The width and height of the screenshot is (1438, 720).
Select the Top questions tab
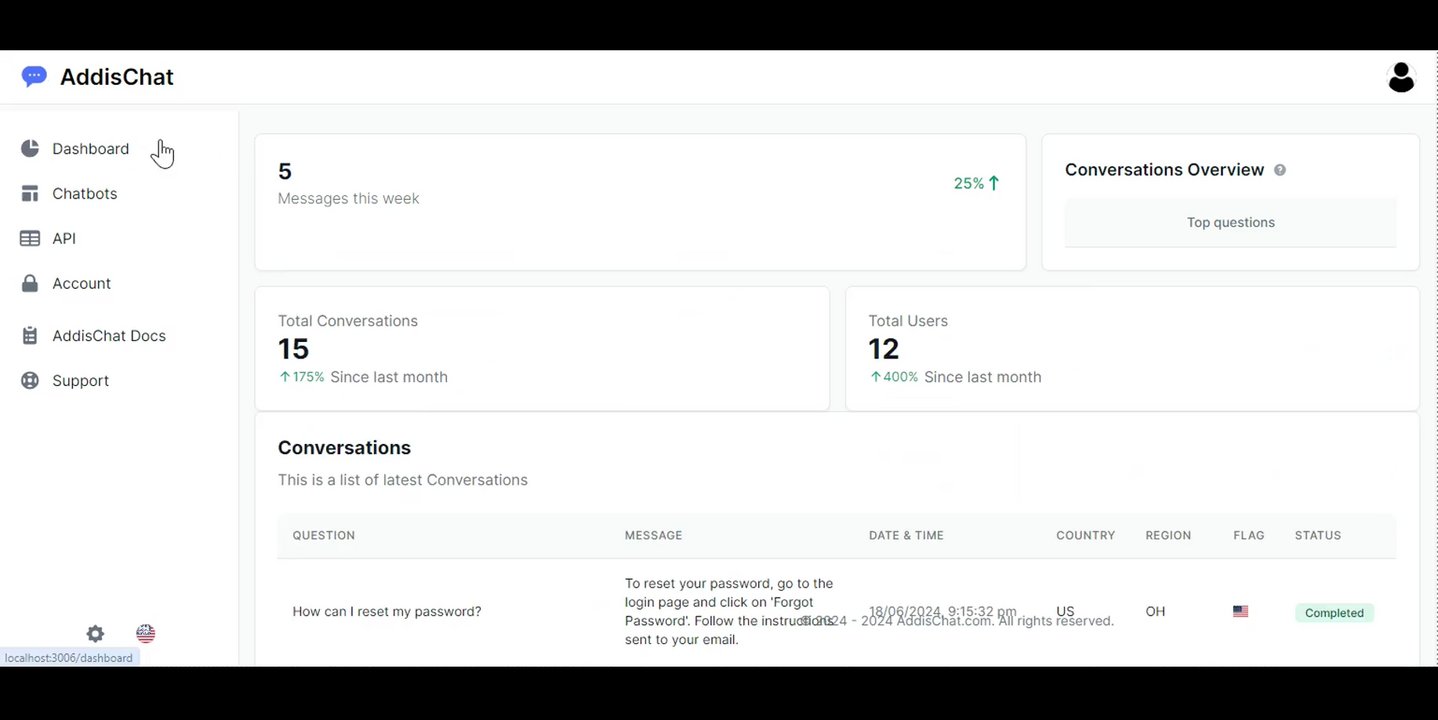pos(1230,223)
